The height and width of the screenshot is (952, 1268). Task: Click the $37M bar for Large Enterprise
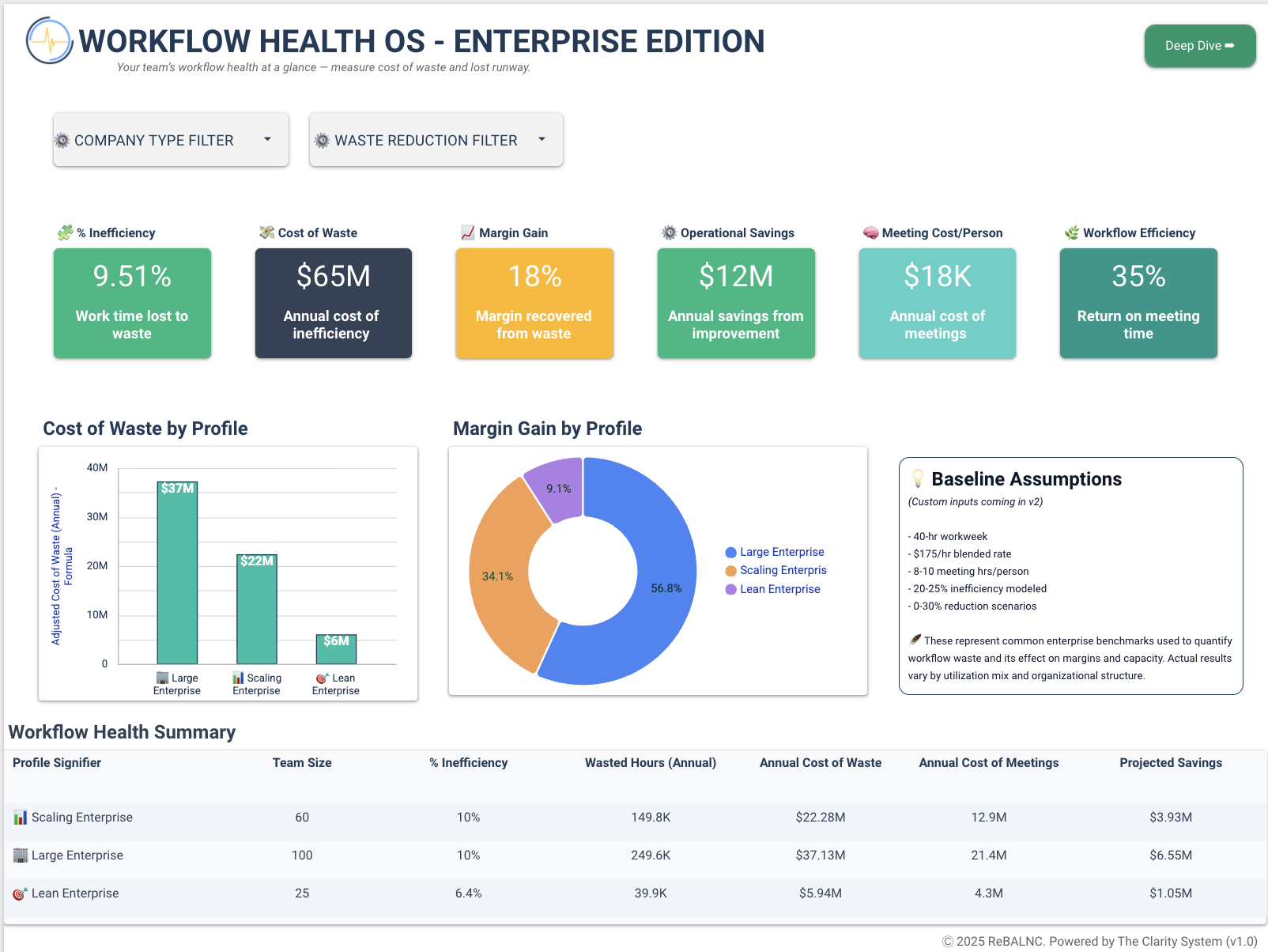click(x=176, y=573)
